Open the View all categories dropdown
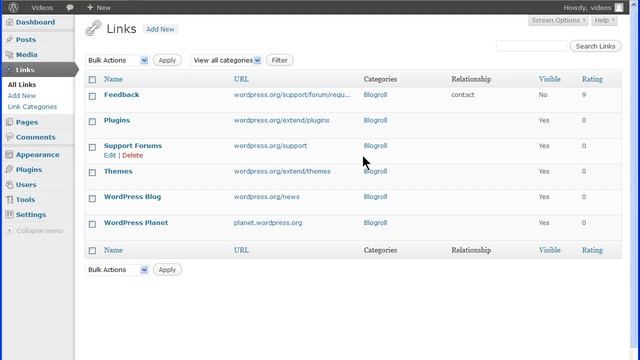 click(227, 60)
